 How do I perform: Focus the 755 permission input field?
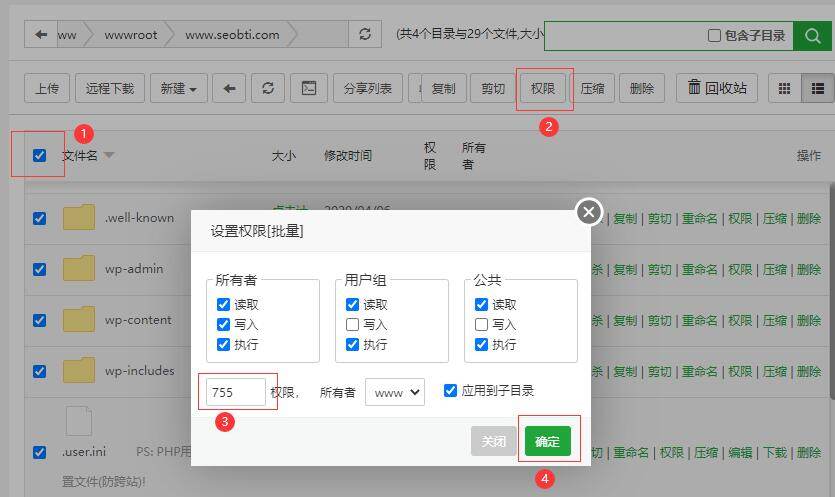[235, 393]
